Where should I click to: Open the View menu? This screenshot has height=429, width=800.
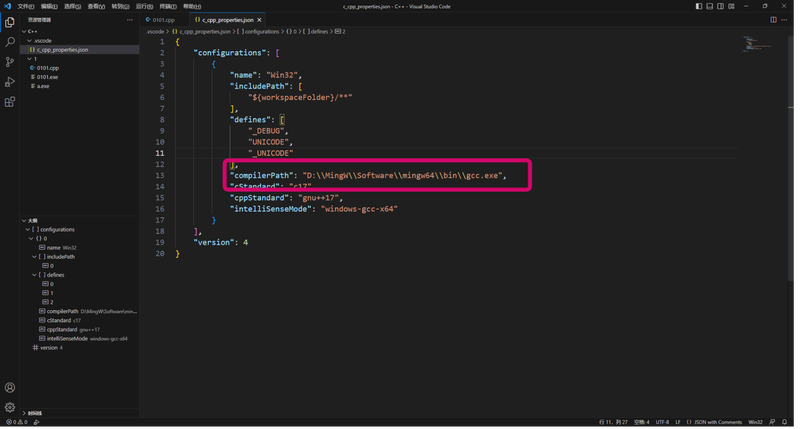click(96, 6)
